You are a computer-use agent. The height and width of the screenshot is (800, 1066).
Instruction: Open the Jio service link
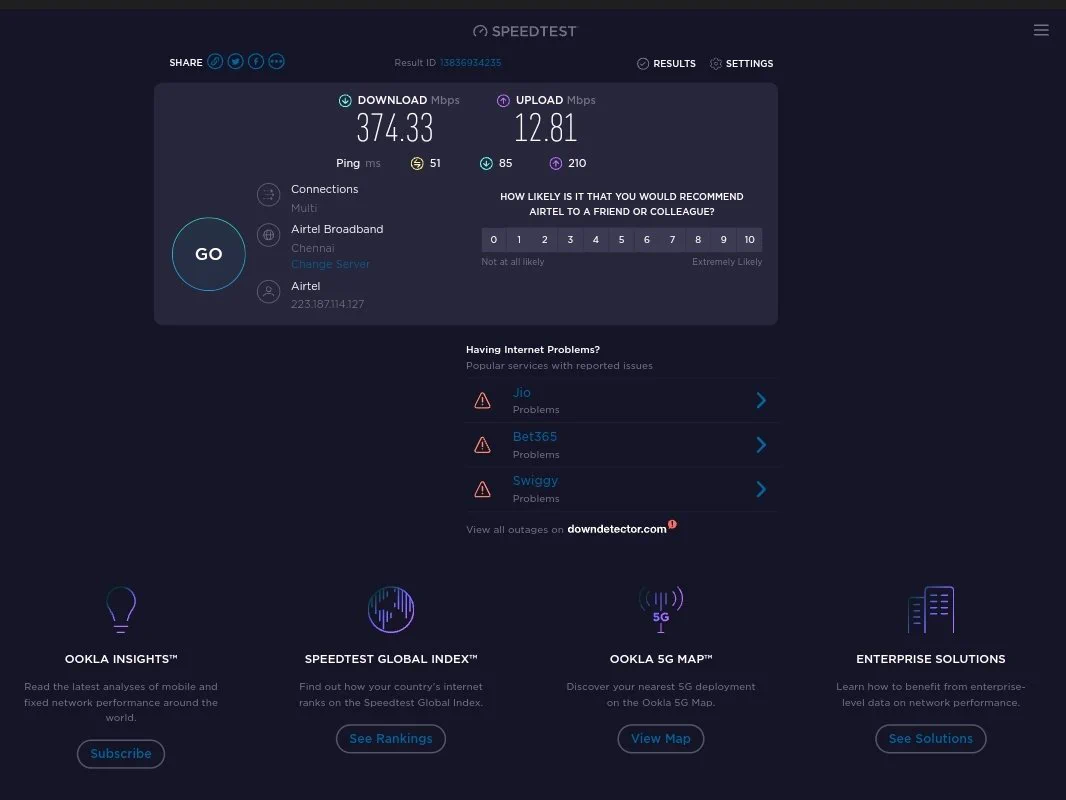click(521, 393)
